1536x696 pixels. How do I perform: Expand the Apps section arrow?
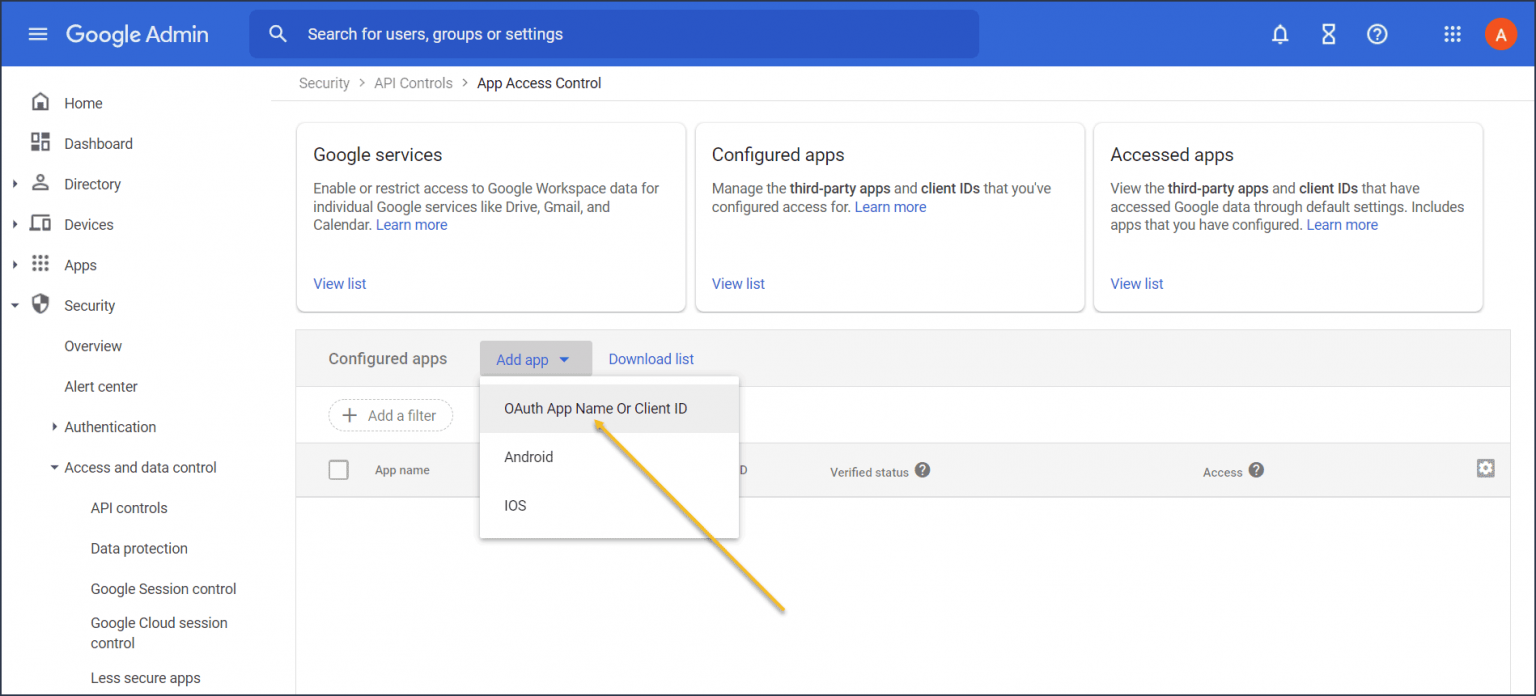pos(15,265)
